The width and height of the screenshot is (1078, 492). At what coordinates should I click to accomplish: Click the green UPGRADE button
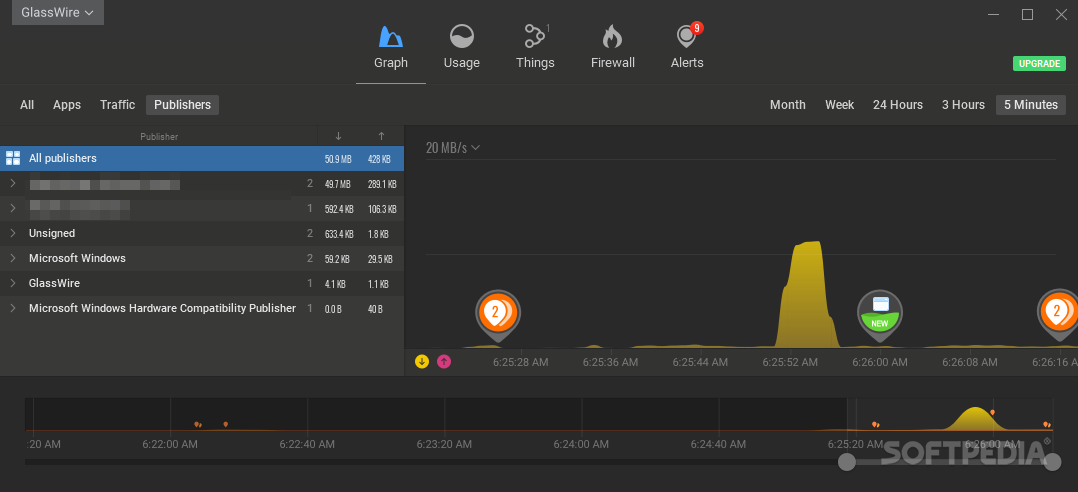click(x=1039, y=63)
